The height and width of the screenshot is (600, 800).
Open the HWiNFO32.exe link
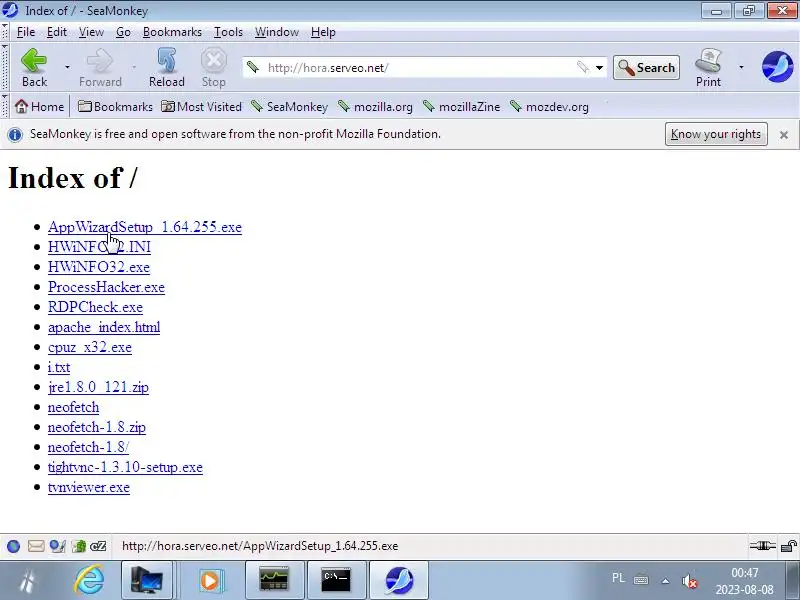click(x=99, y=267)
